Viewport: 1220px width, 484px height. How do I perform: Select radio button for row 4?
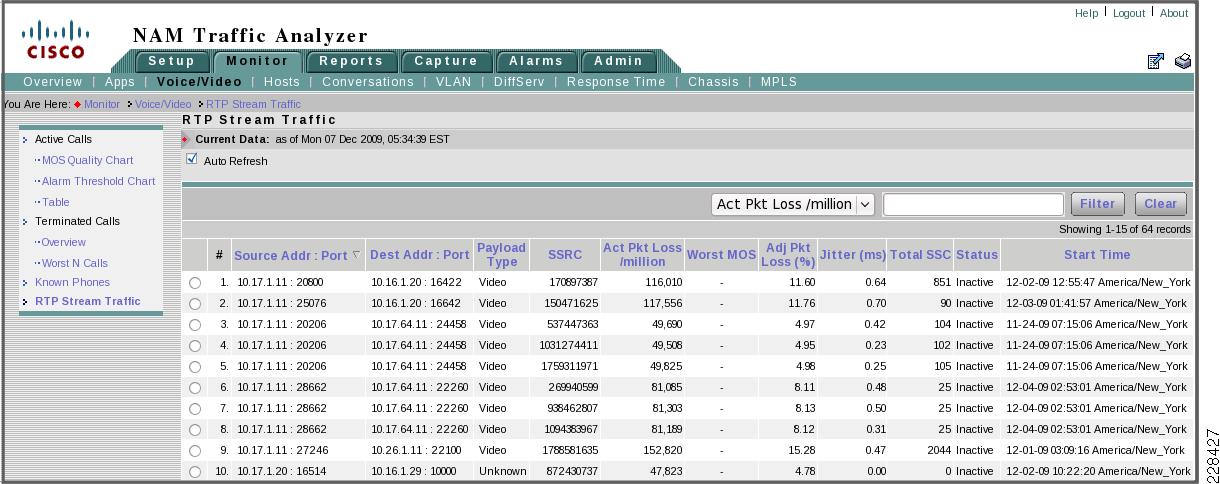[195, 346]
